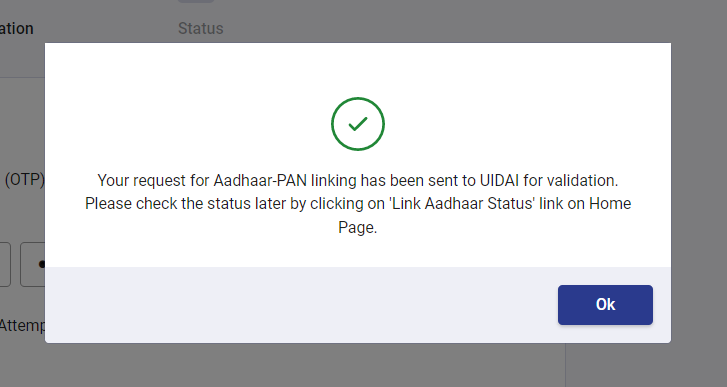Click the vertical divider line below dialog

click(x=565, y=365)
